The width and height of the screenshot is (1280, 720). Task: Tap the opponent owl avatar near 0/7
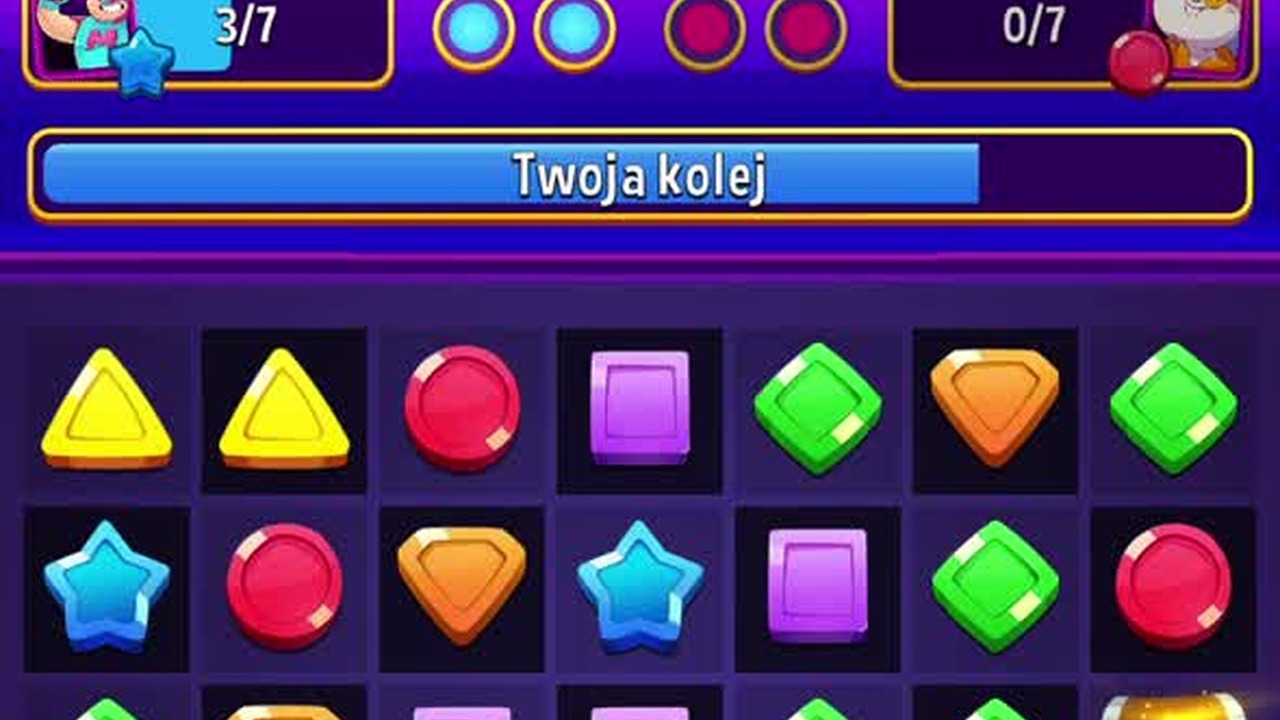tap(1198, 33)
